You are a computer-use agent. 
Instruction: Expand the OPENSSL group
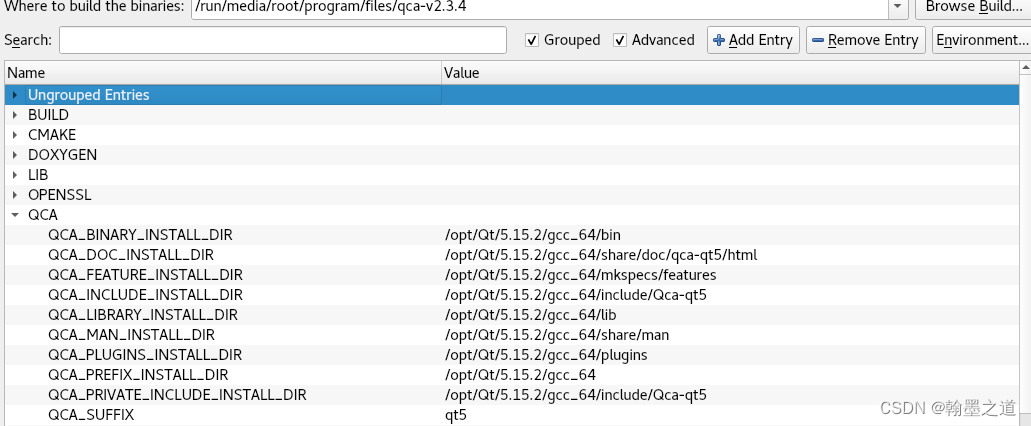(15, 195)
